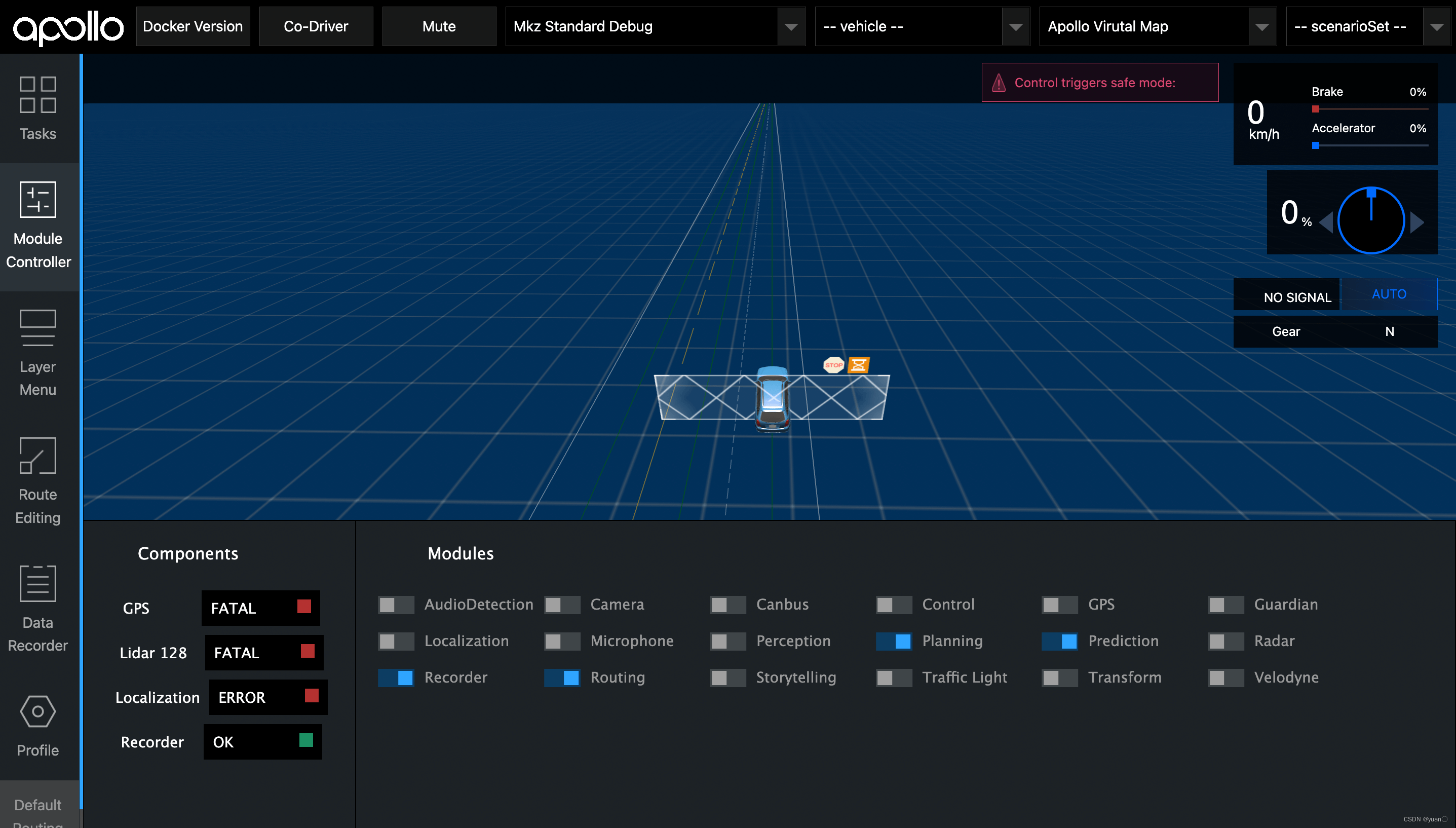Click the safe mode warning triangle icon
This screenshot has width=1456, height=828.
(x=999, y=83)
